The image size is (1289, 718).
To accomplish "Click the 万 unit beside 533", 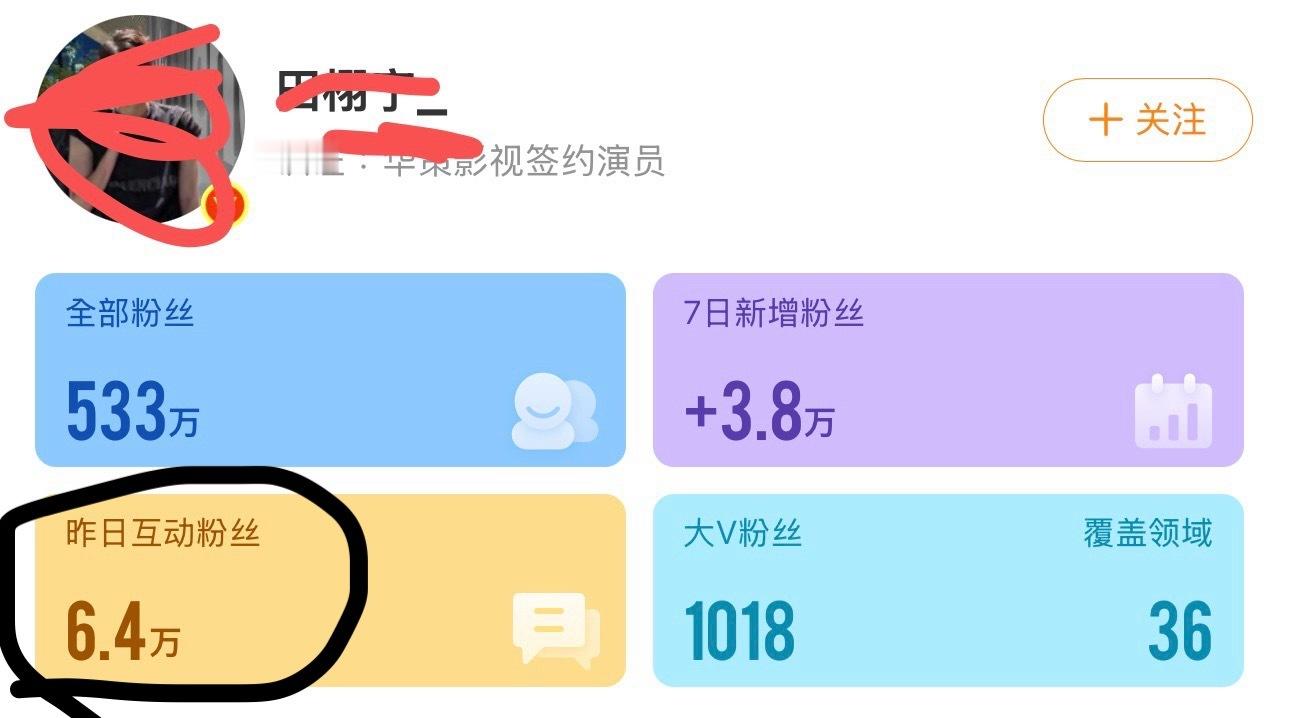I will 183,423.
